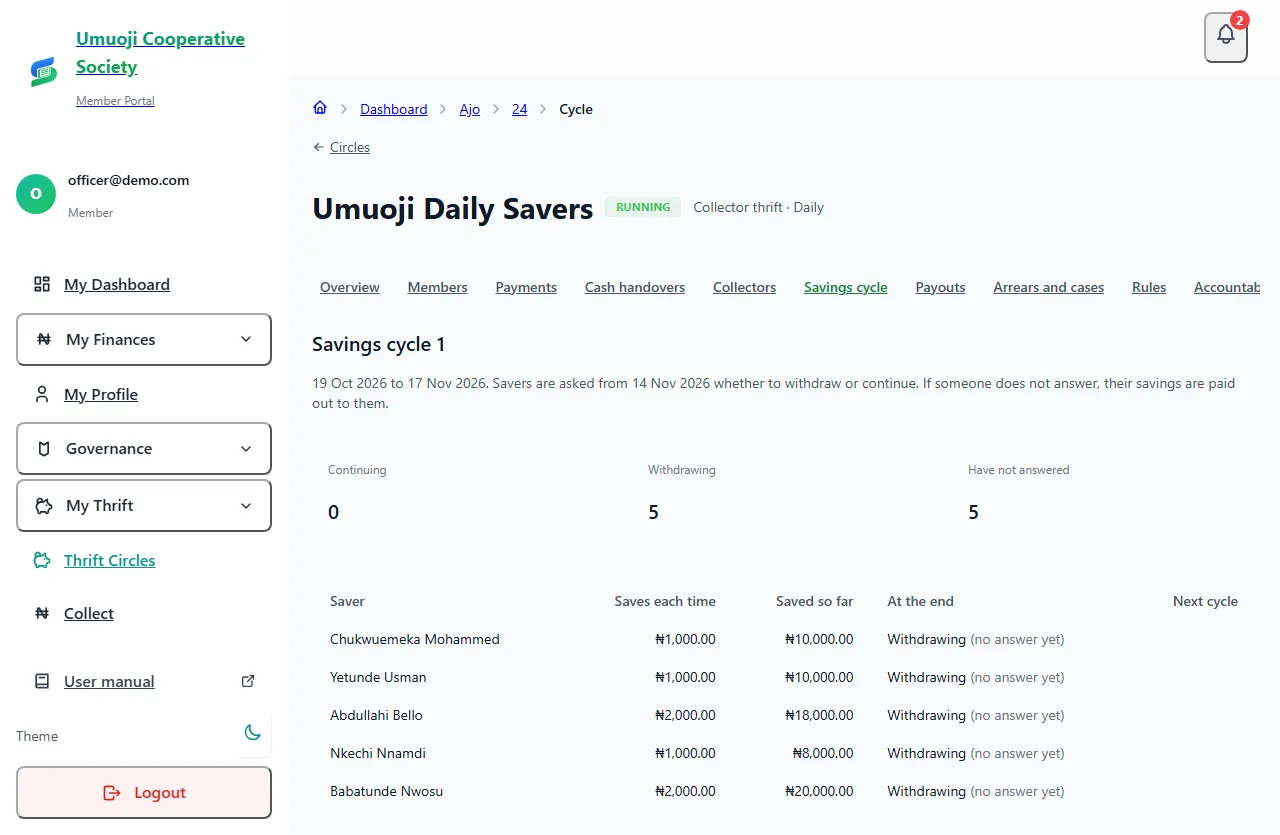Open the Collect link
The height and width of the screenshot is (835, 1280).
(x=89, y=613)
